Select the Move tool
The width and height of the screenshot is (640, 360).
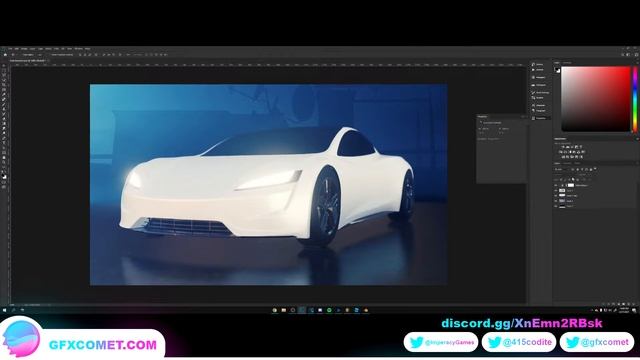[x=4, y=66]
